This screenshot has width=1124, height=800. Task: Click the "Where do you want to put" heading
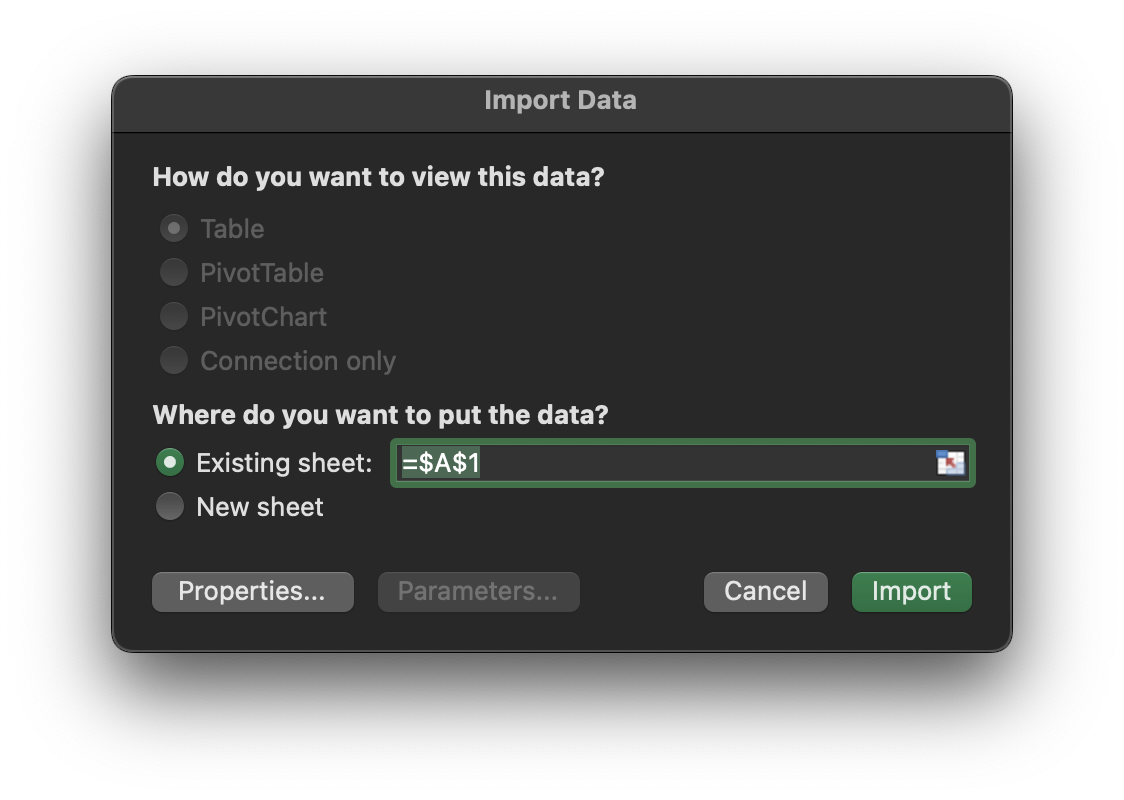[380, 415]
